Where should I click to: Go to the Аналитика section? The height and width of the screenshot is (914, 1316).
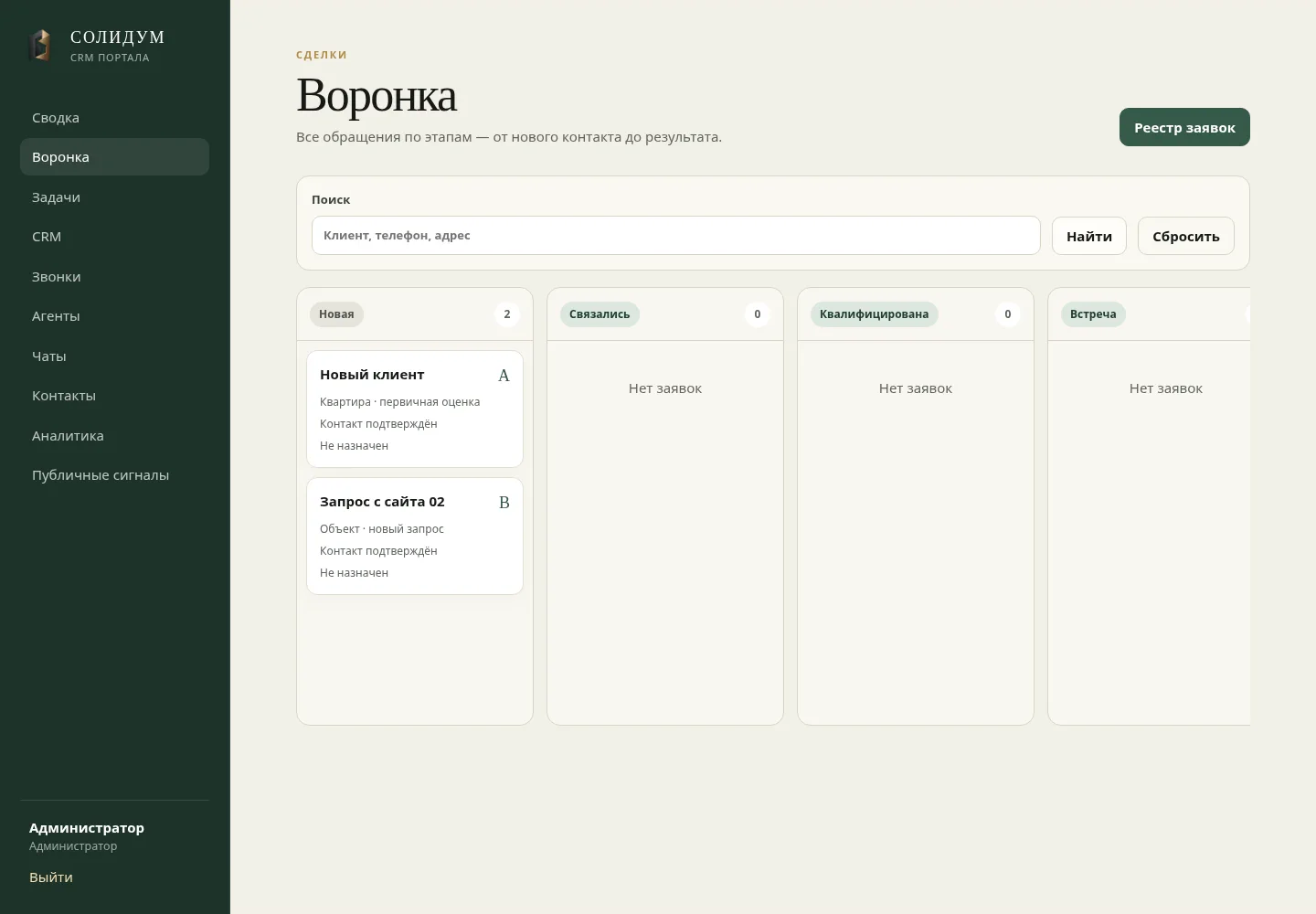tap(114, 436)
